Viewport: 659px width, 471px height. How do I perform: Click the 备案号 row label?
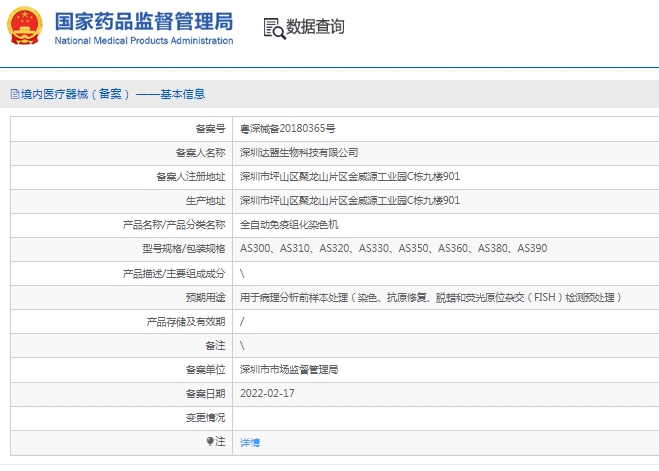tap(210, 129)
